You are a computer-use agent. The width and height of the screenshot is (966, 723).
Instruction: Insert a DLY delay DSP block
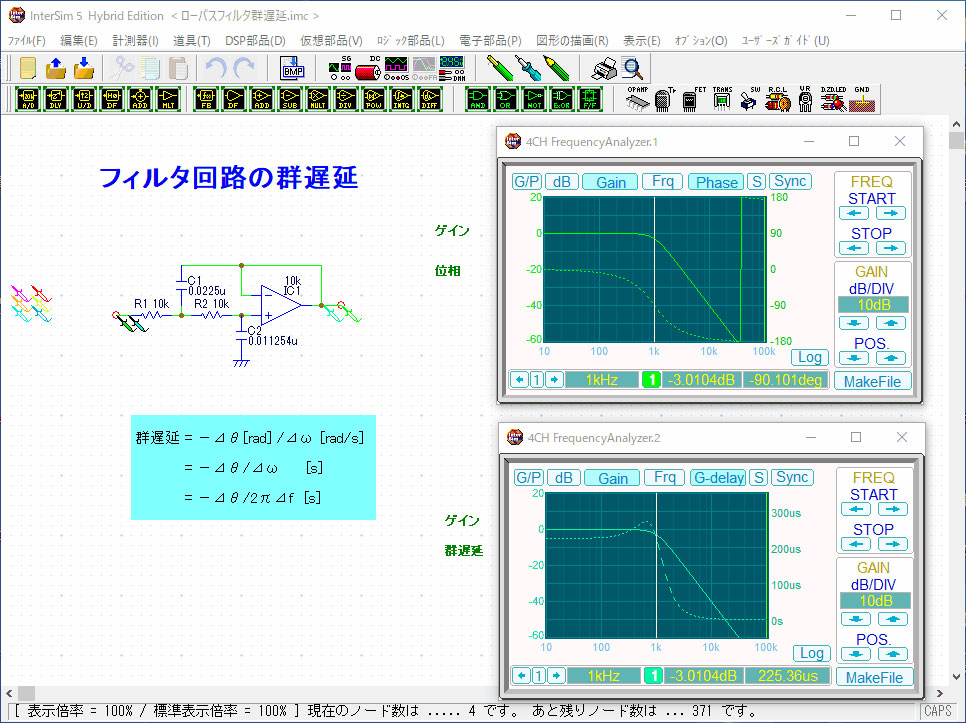click(56, 99)
